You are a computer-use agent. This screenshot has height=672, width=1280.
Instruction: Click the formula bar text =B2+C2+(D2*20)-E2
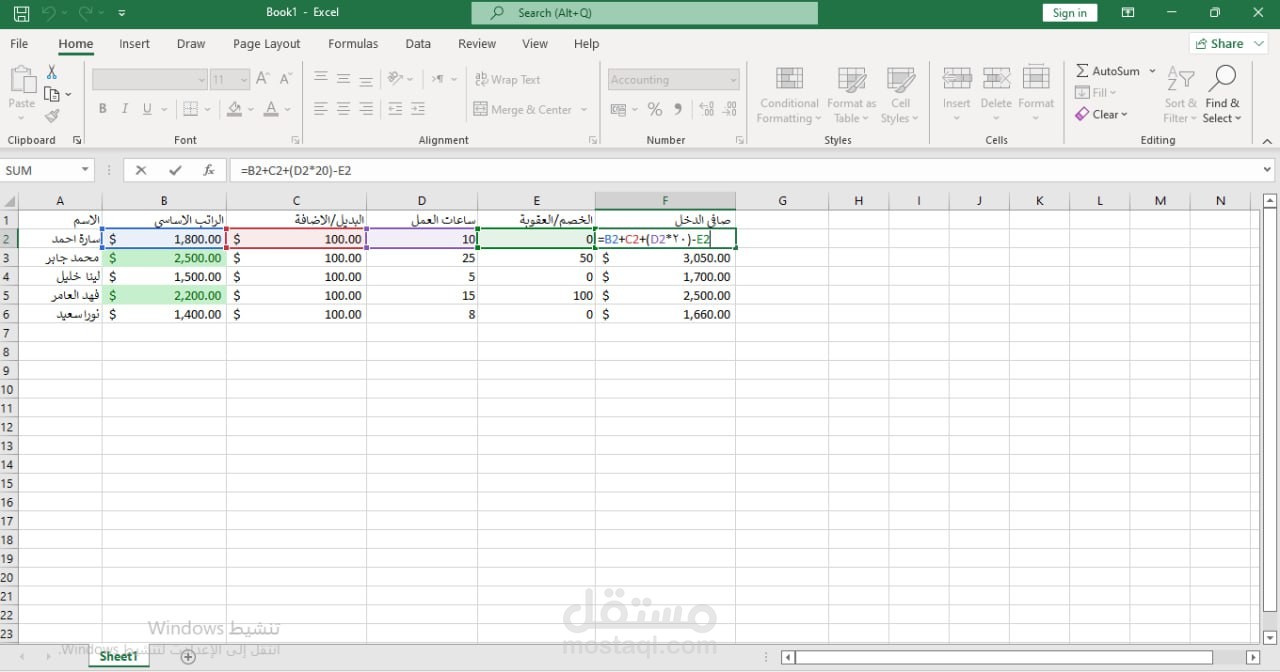[296, 171]
